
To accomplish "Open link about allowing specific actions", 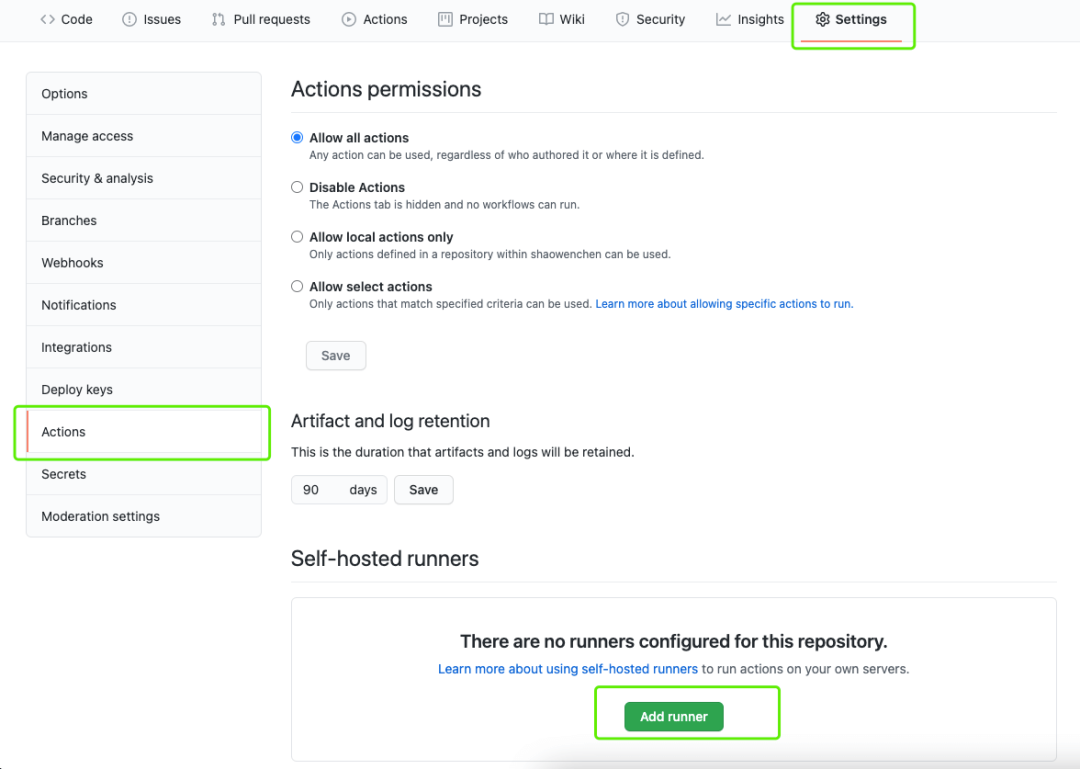I will (x=724, y=304).
